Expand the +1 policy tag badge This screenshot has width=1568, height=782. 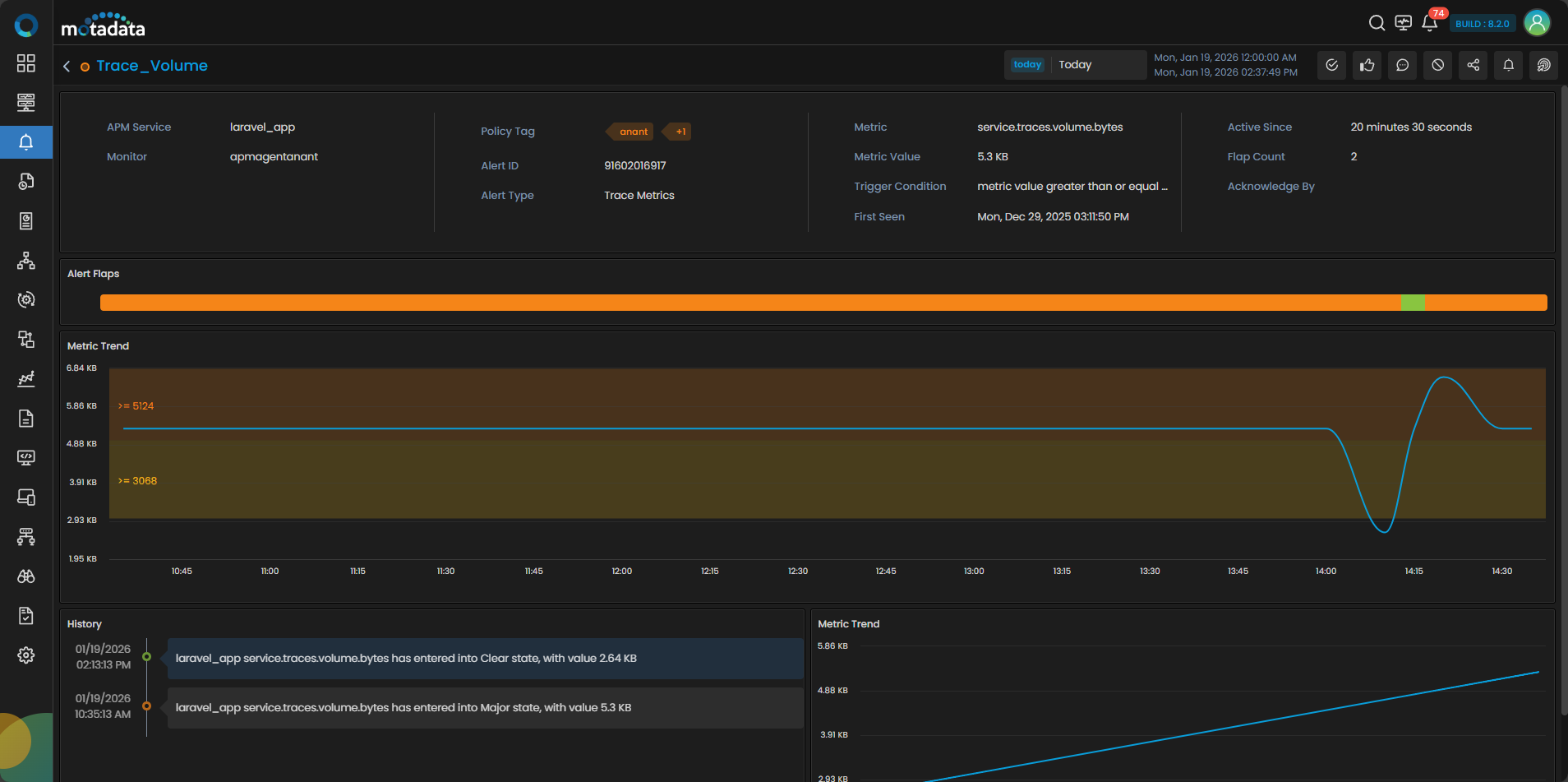pos(680,132)
